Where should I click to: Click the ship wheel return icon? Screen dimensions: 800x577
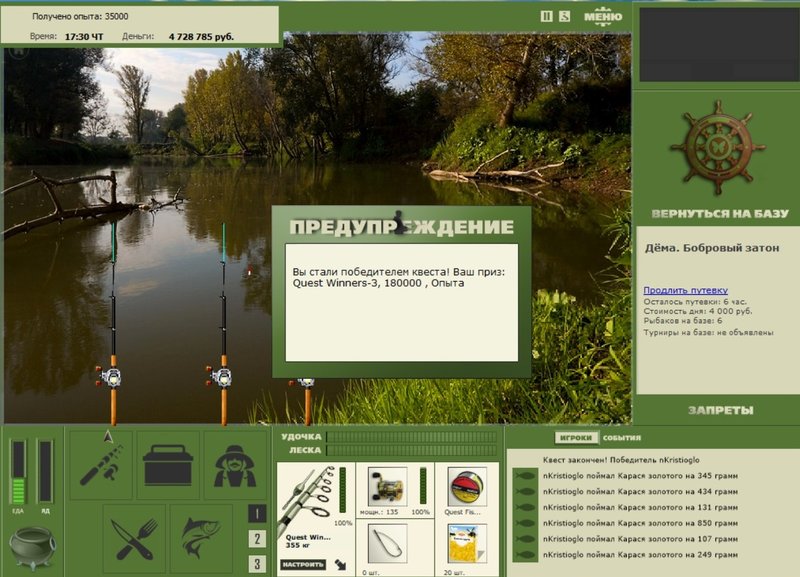pos(718,147)
